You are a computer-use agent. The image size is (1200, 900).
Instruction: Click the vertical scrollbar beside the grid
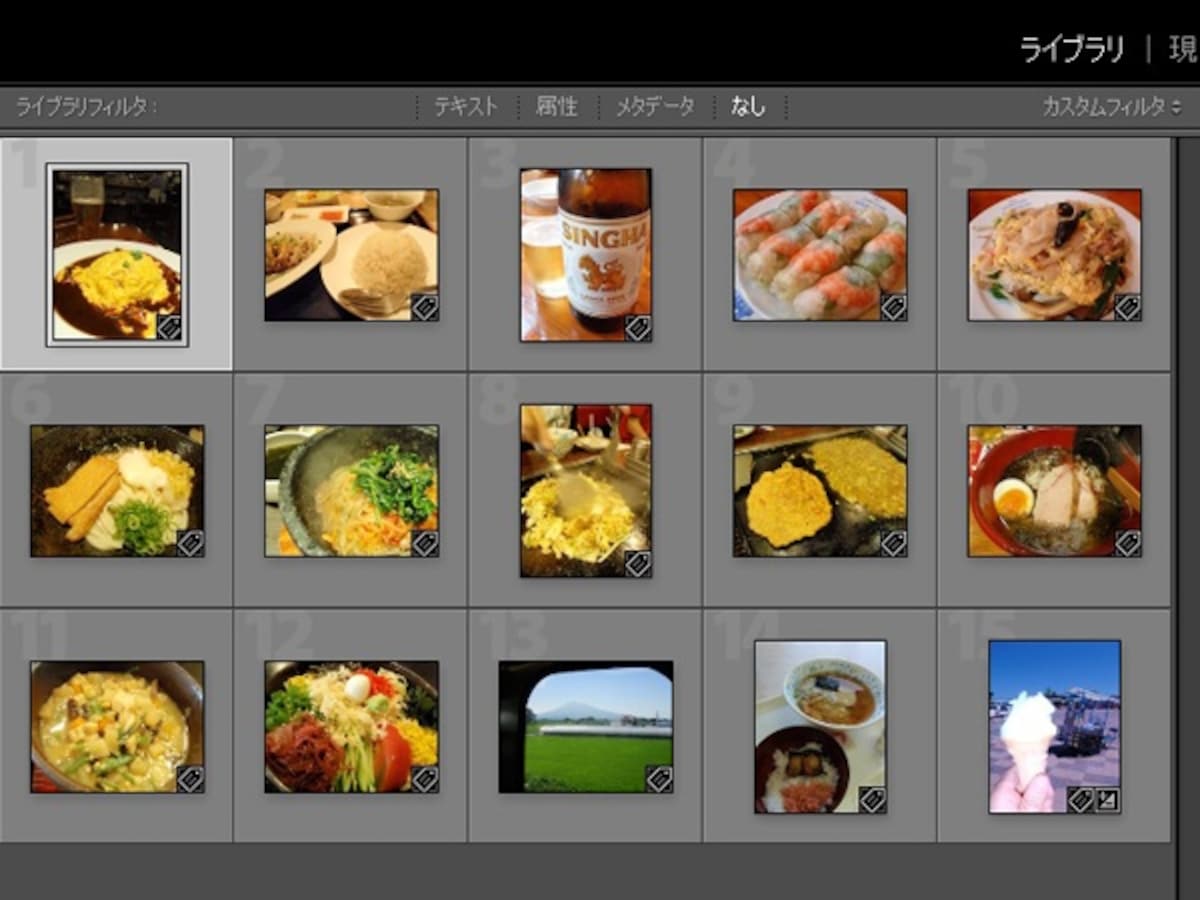[1189, 490]
